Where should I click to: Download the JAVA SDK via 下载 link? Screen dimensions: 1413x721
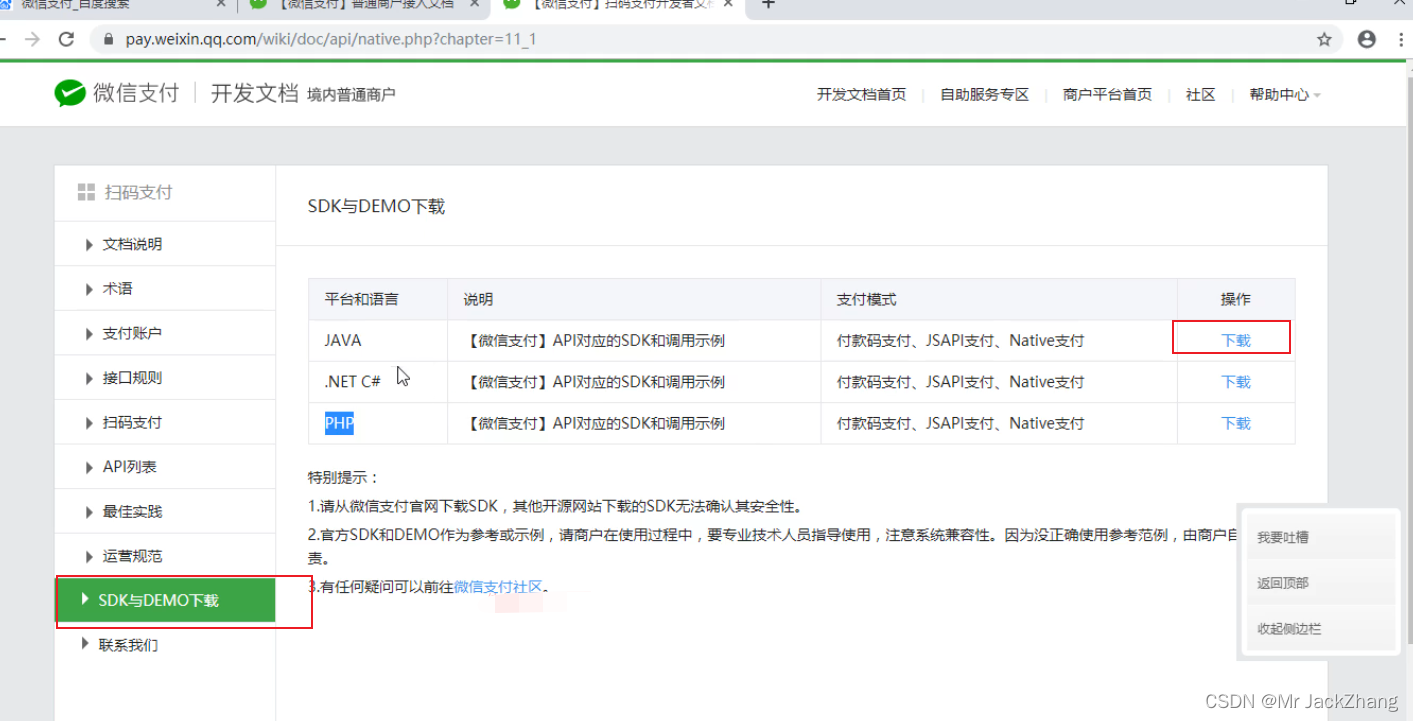click(x=1236, y=340)
